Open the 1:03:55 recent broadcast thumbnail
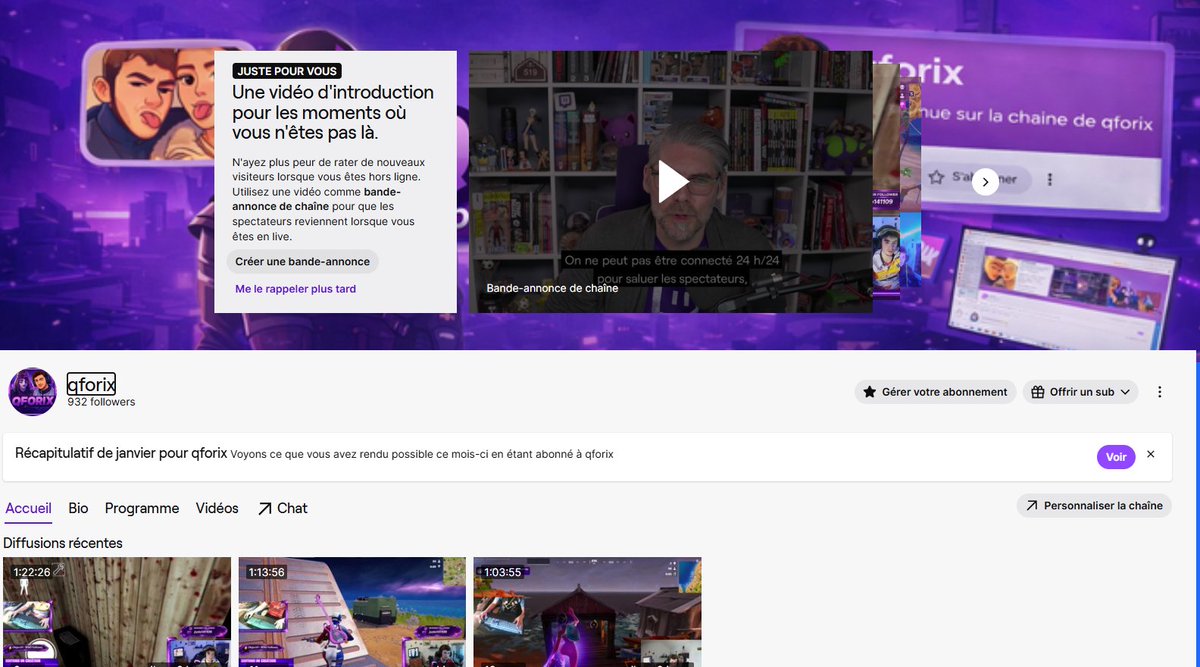Viewport: 1200px width, 667px height. [587, 612]
